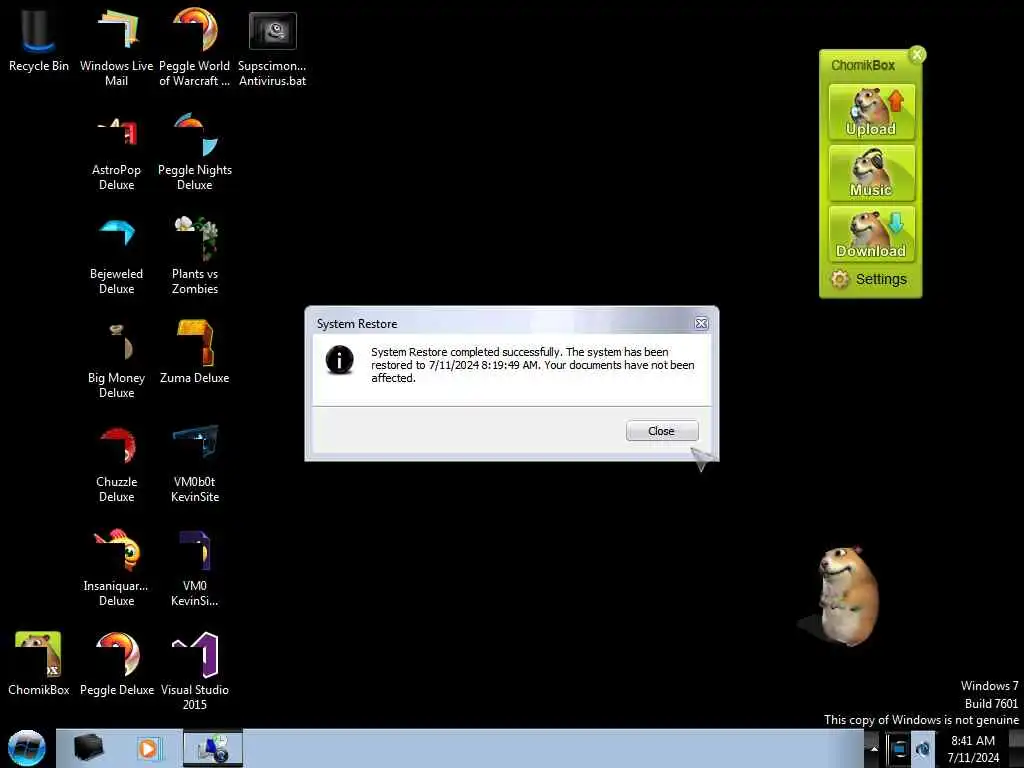Viewport: 1024px width, 768px height.
Task: Open Peggle World of Warcraft shortcut
Action: [x=195, y=46]
